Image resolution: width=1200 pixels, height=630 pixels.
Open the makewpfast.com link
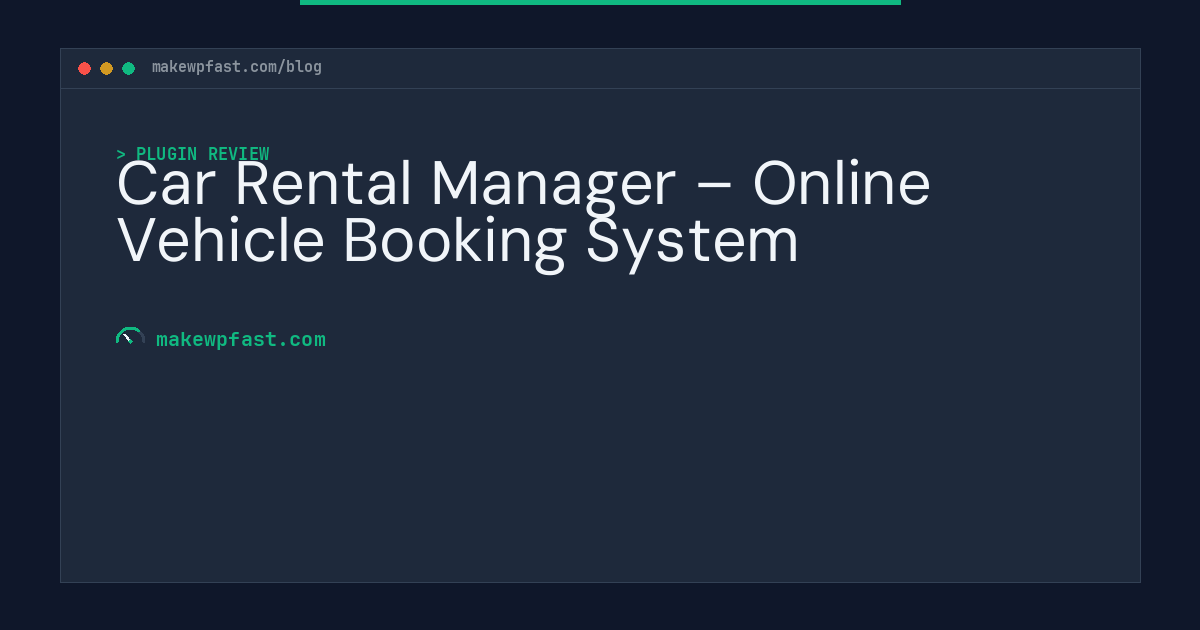tap(241, 340)
